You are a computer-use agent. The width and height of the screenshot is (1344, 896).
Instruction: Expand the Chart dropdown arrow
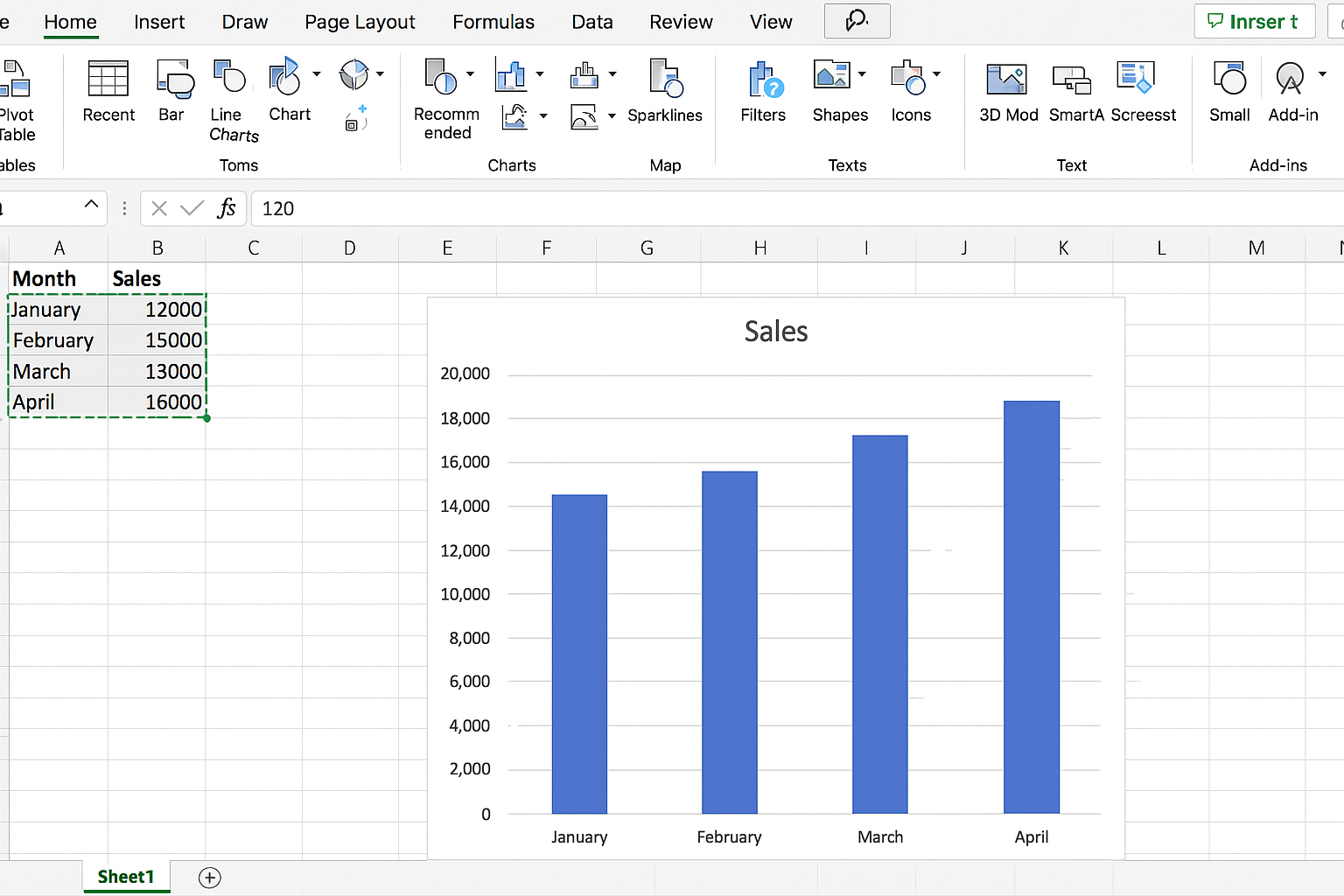click(317, 74)
